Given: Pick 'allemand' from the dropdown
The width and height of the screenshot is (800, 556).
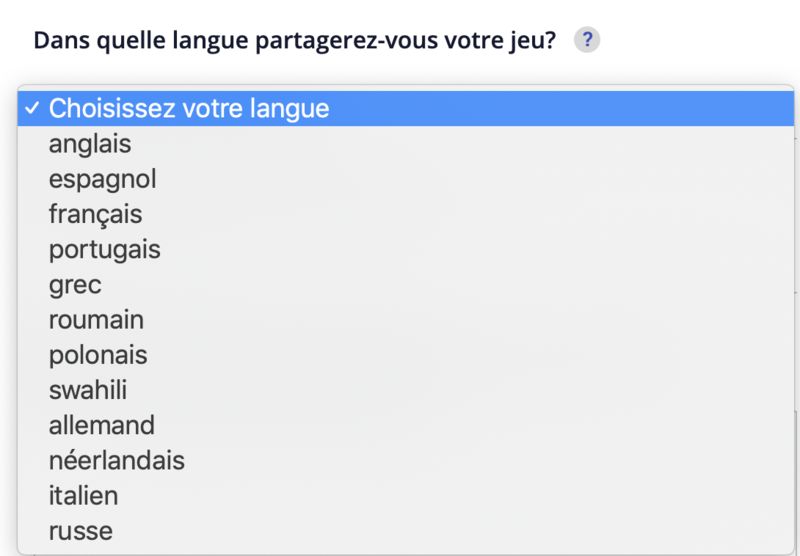Looking at the screenshot, I should click(102, 425).
